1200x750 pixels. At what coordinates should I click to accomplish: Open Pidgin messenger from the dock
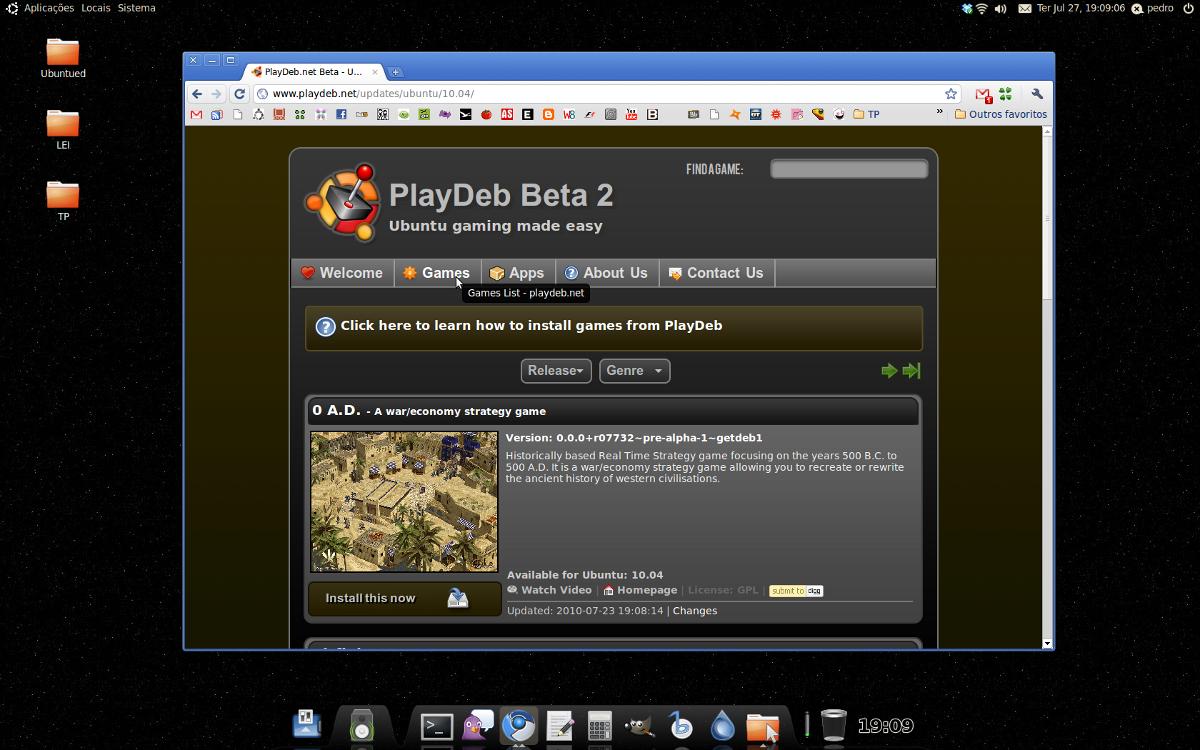(x=478, y=725)
